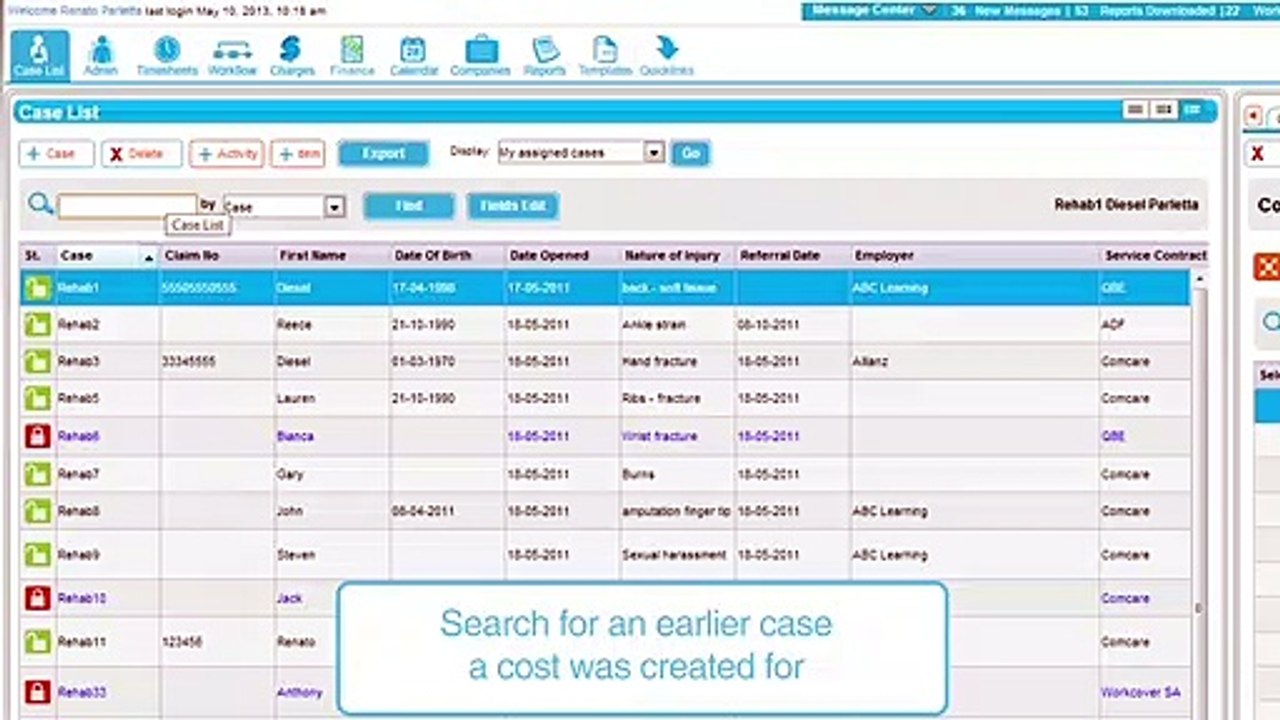The width and height of the screenshot is (1280, 720).
Task: Click the green status icon for Rehab2
Action: 37,324
